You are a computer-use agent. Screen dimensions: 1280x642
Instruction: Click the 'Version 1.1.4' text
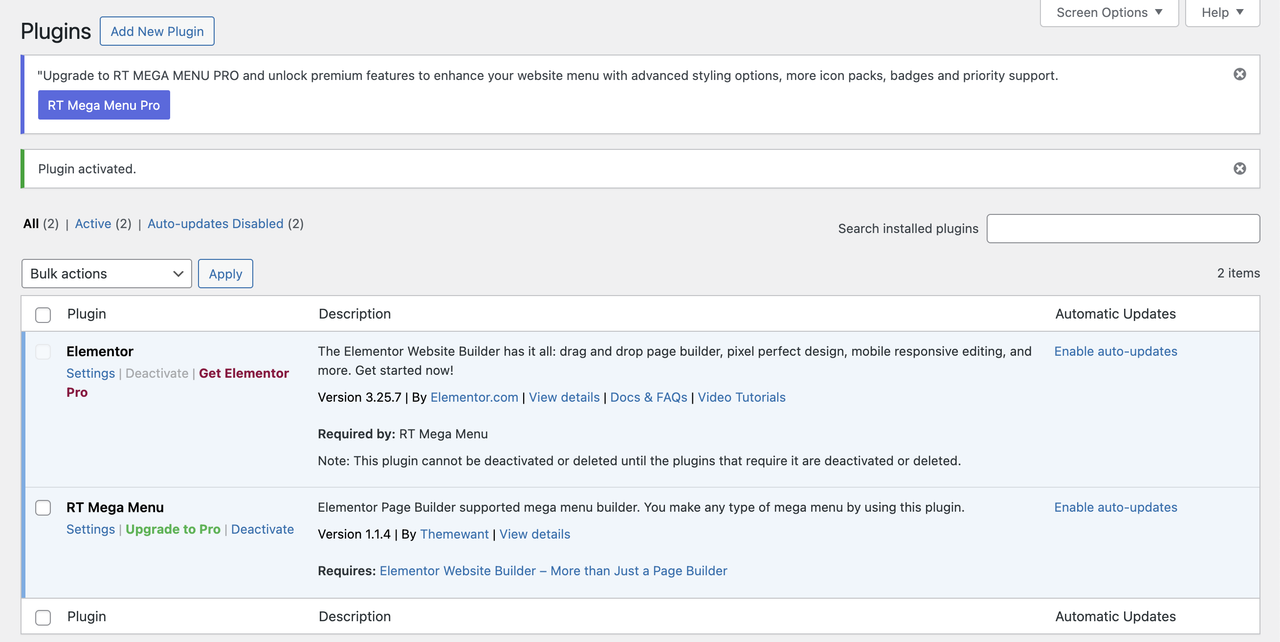[x=354, y=534]
